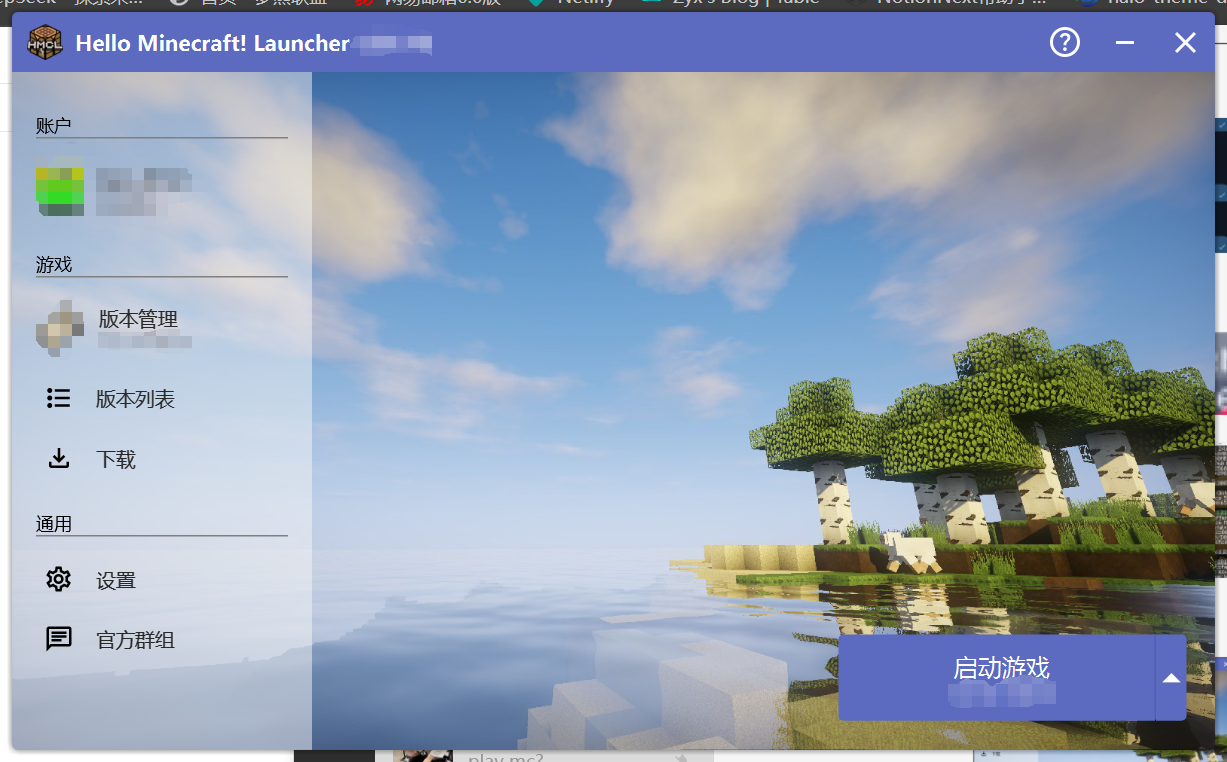Click the 设置 gear icon

pos(59,579)
